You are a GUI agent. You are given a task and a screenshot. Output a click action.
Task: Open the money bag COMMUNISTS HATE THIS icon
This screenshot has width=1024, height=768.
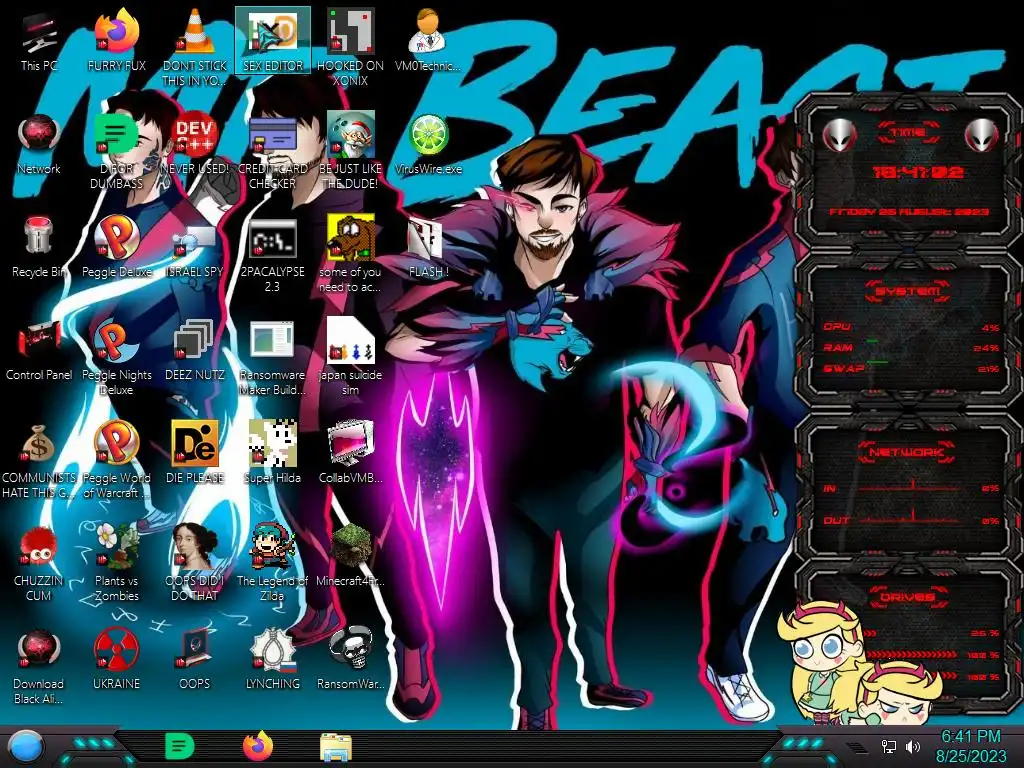coord(39,460)
